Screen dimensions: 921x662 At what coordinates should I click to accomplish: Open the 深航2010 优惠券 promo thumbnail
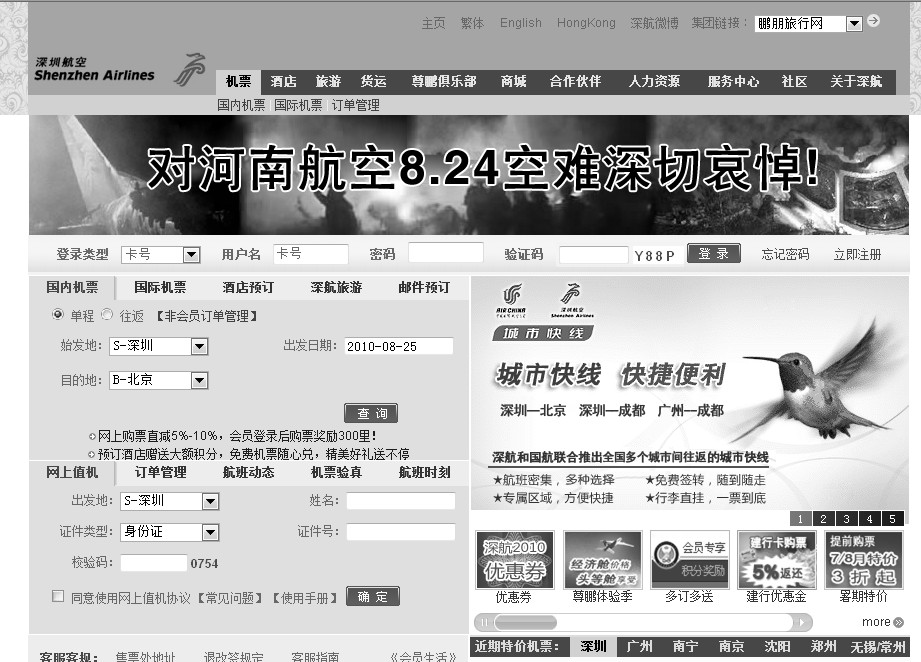pos(515,560)
